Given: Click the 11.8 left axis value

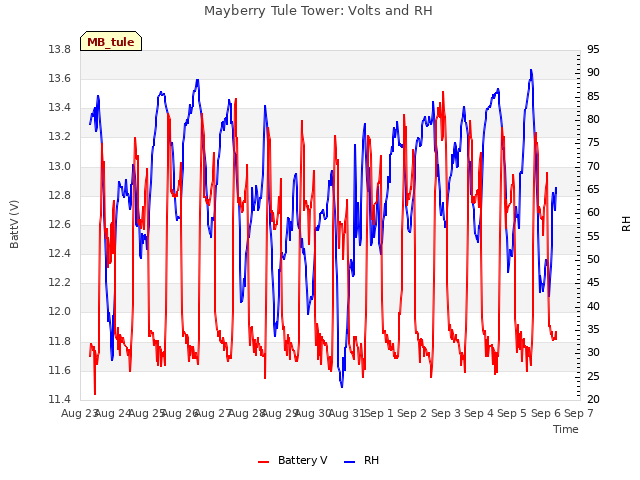Looking at the screenshot, I should coord(60,341).
